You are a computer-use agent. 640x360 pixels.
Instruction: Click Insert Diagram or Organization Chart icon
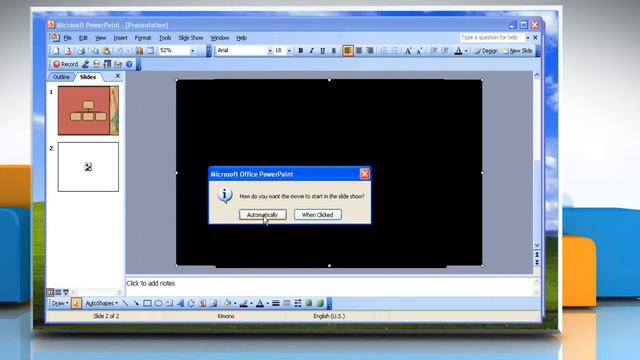coord(191,303)
